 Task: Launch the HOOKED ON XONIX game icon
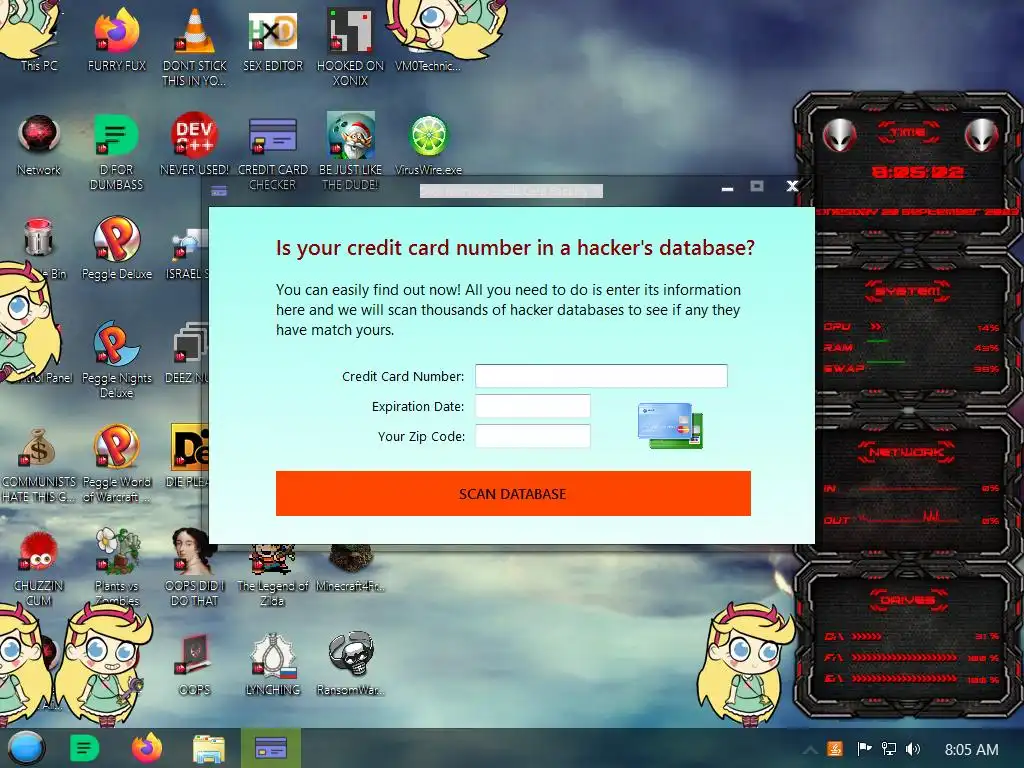[x=351, y=46]
